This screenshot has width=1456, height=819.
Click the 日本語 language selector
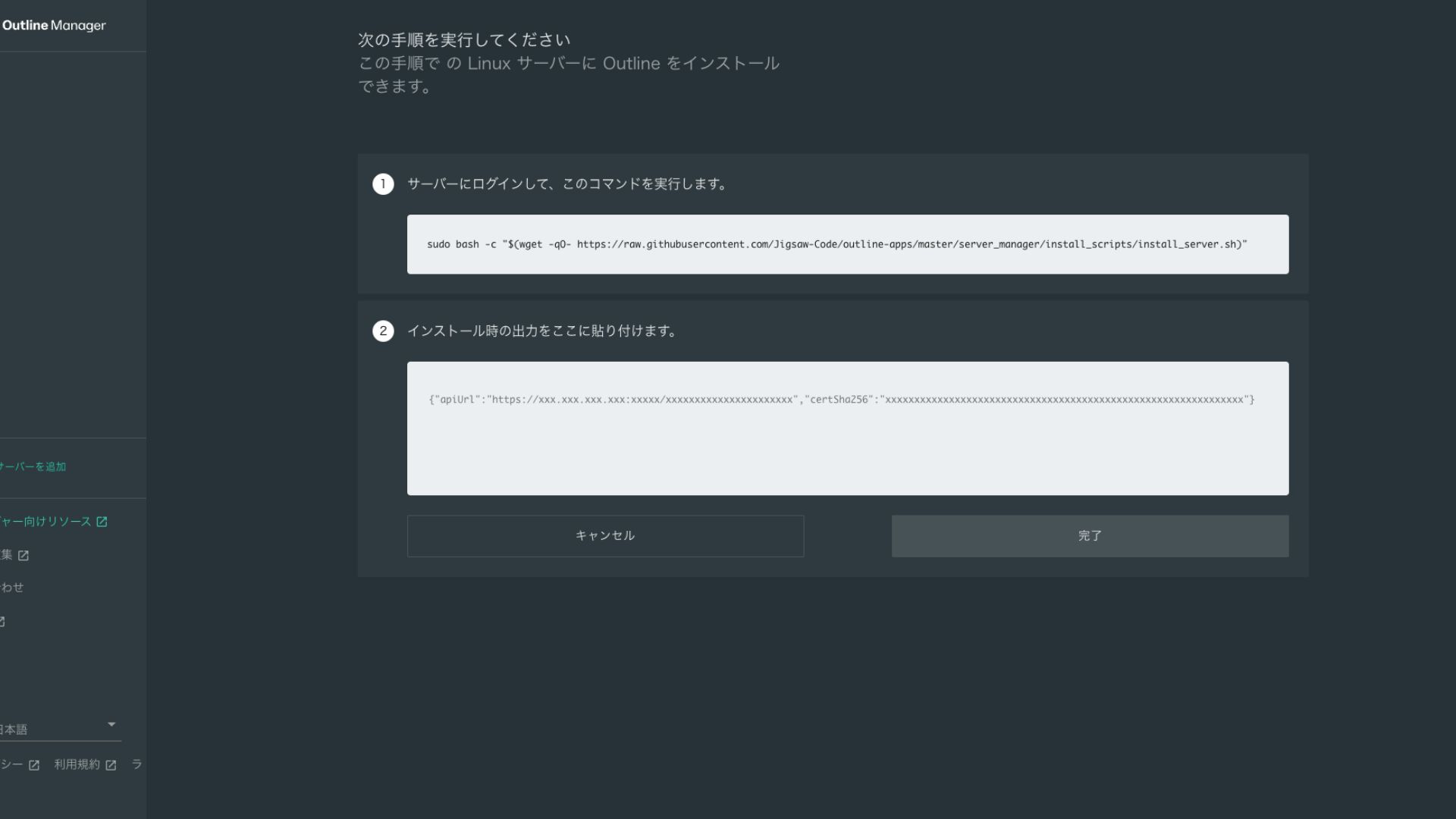click(x=59, y=729)
